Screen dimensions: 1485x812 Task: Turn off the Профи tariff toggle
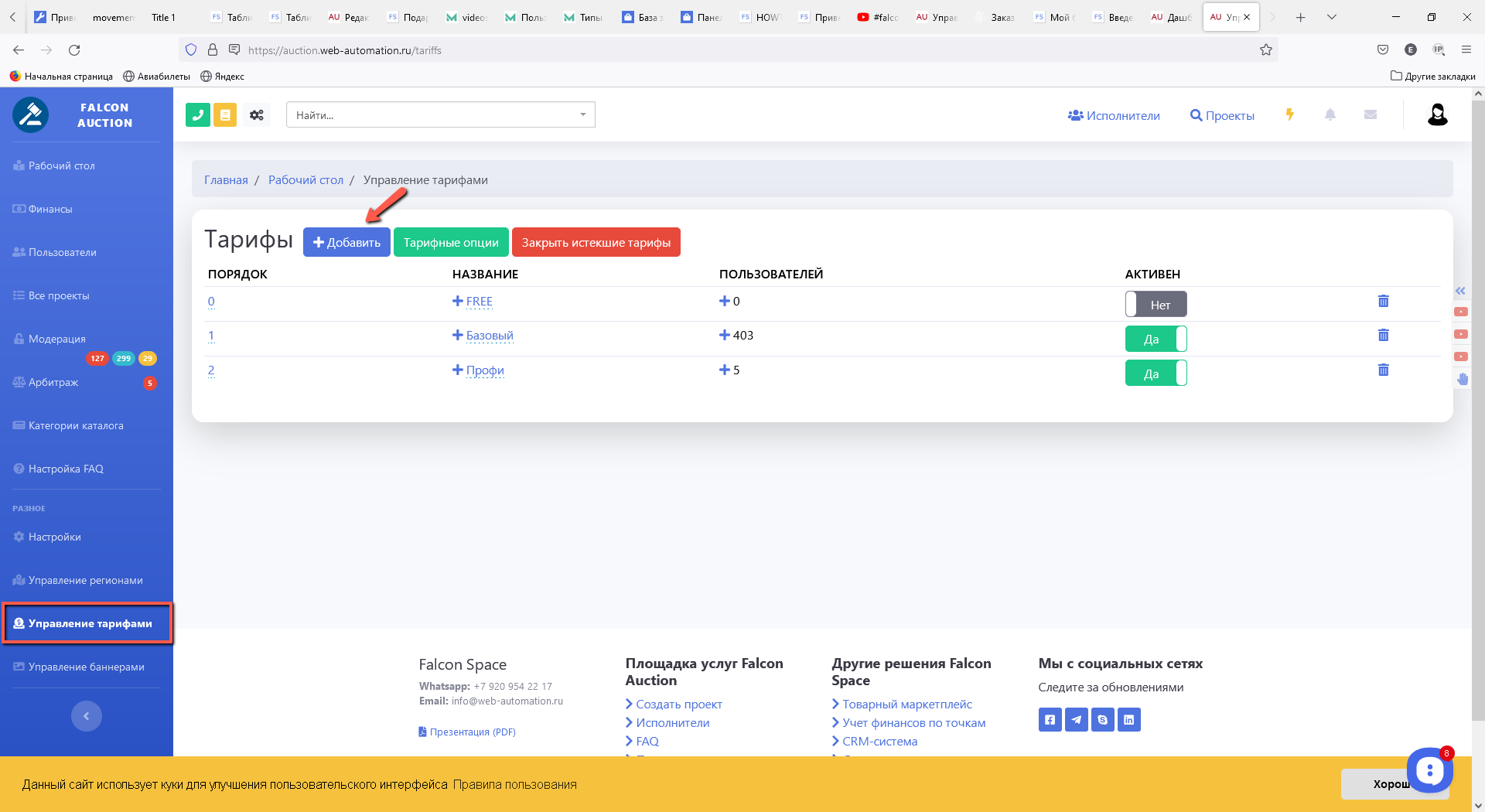pos(1156,374)
